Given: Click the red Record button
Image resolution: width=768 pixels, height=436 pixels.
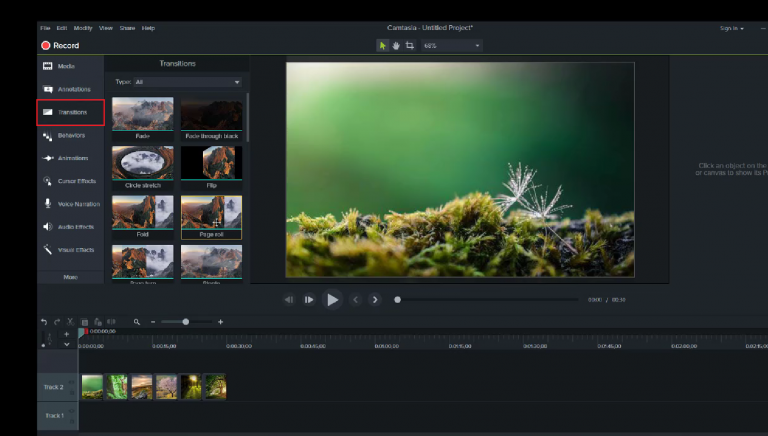Looking at the screenshot, I should point(60,46).
